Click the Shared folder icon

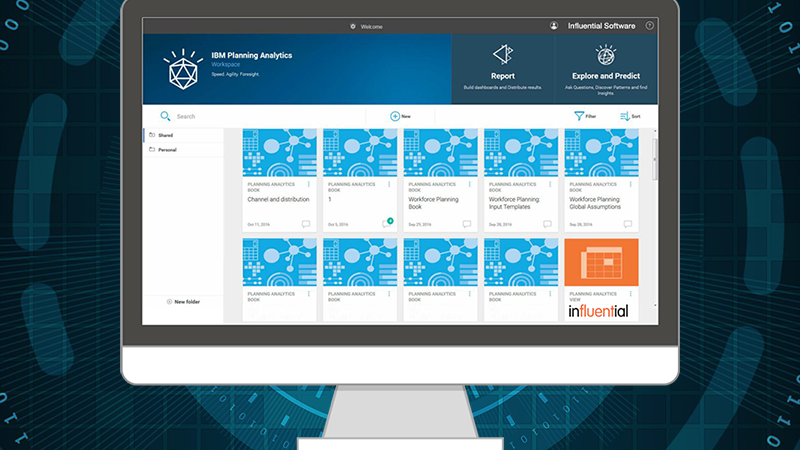tap(152, 135)
